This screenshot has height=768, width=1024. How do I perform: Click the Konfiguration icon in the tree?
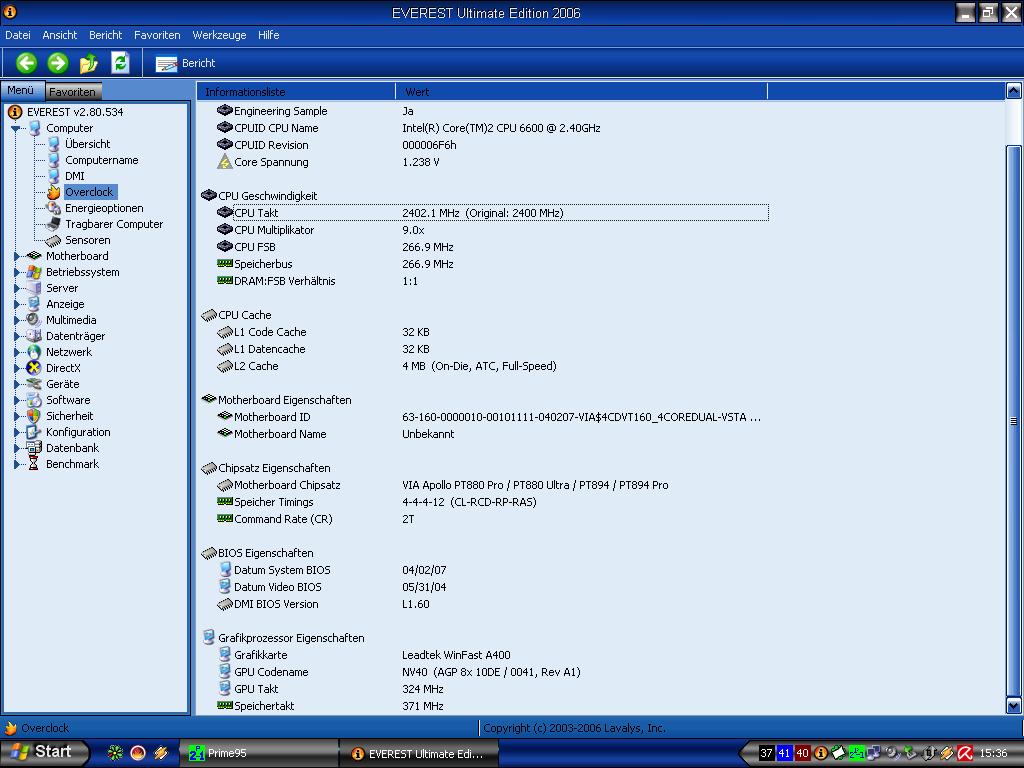(34, 432)
